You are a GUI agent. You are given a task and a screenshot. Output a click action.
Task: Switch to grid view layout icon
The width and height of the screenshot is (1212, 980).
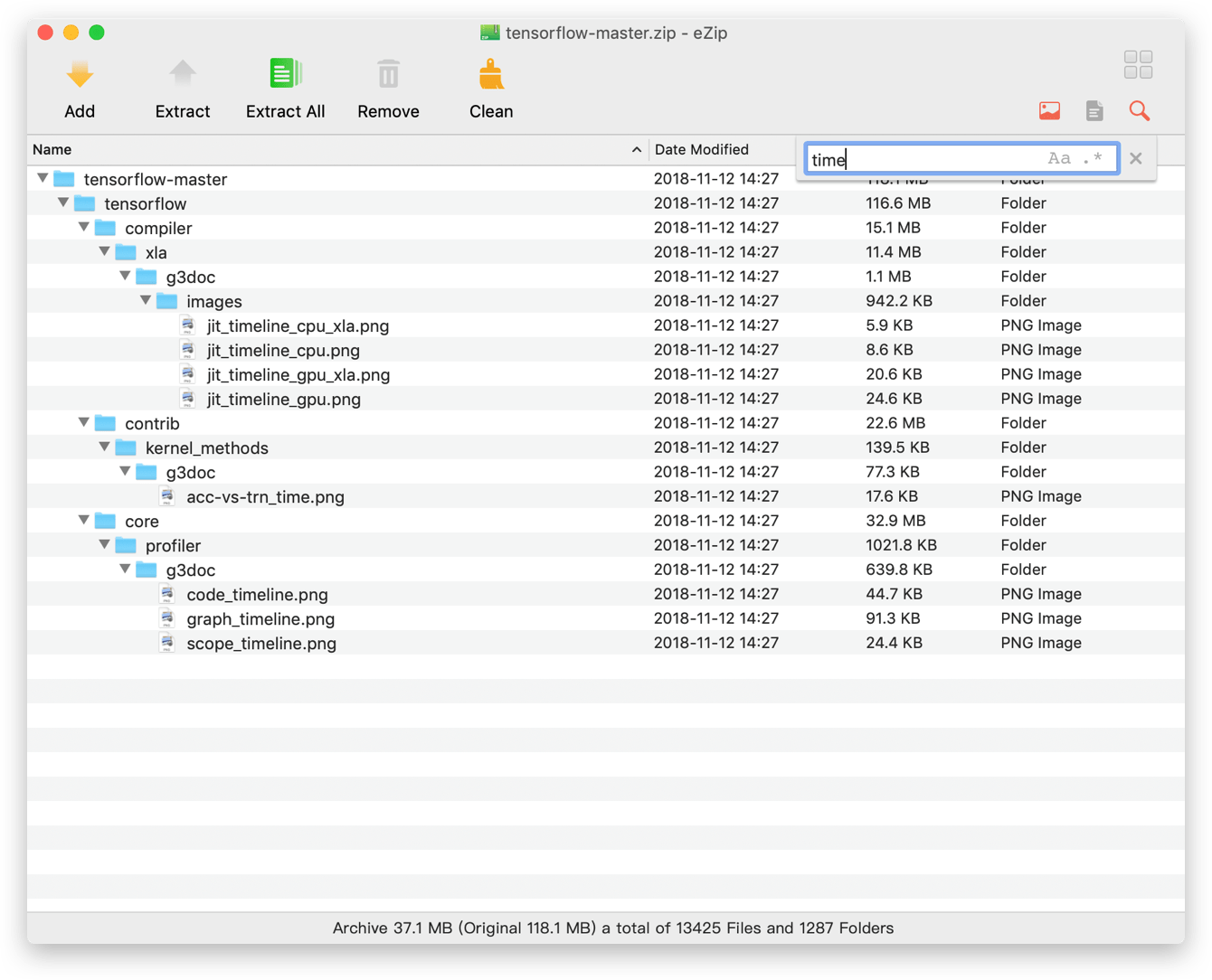click(1138, 65)
